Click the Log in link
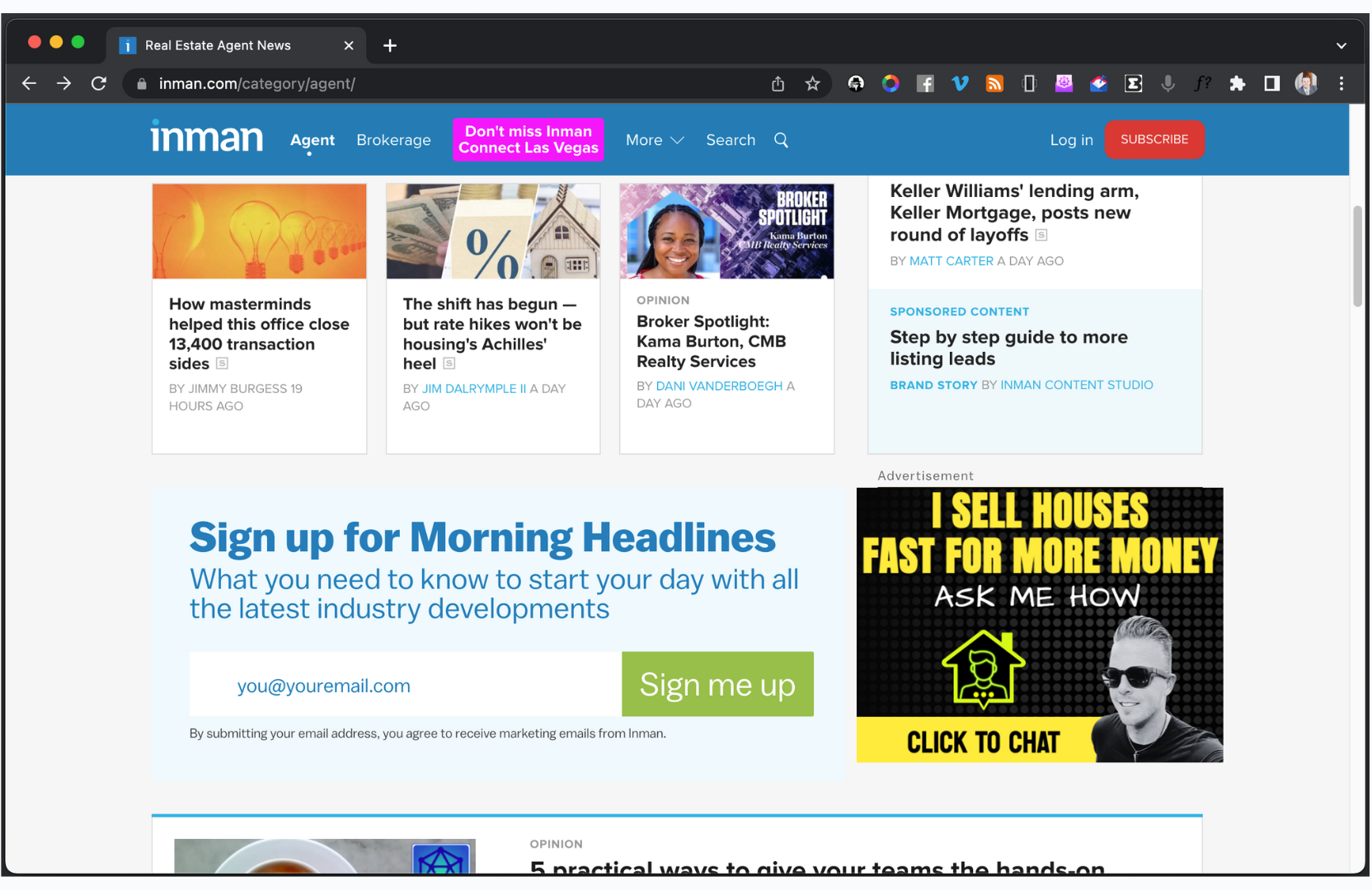Screen dimensions: 1372x890 [x=1071, y=140]
